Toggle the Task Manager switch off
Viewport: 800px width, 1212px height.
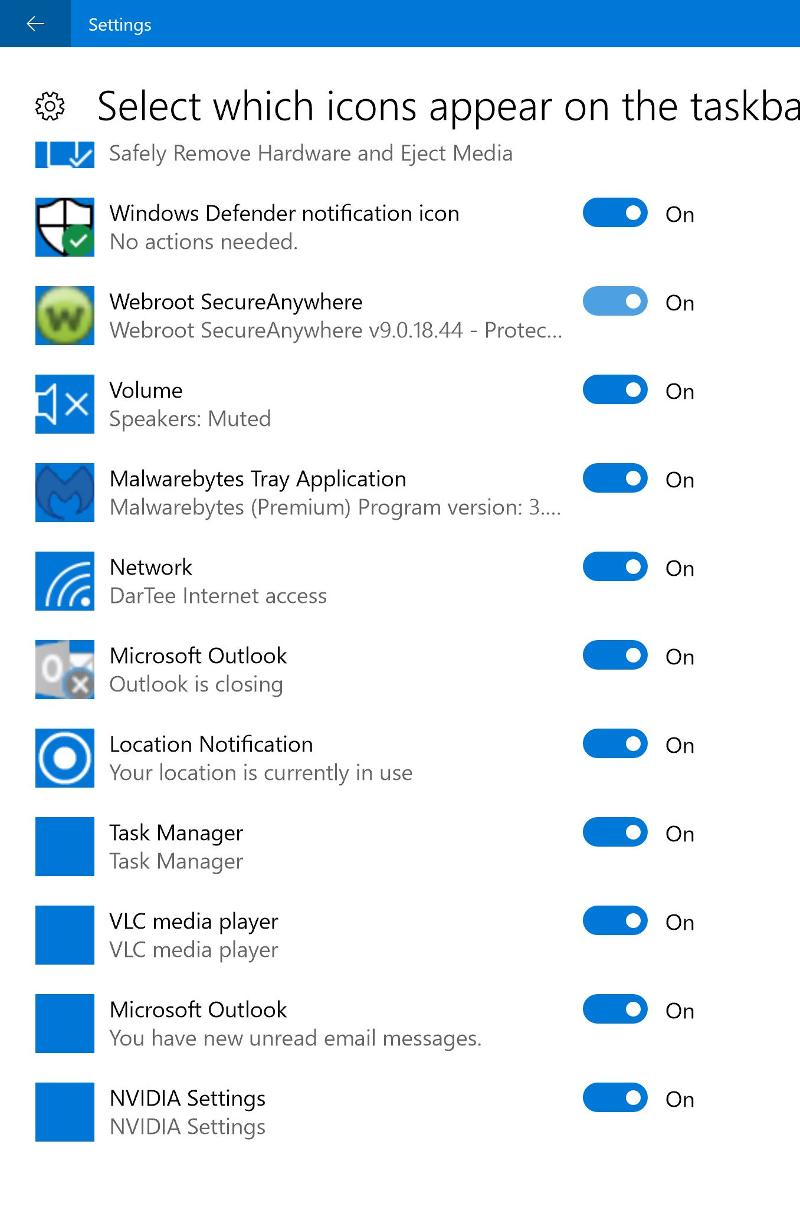pos(616,832)
